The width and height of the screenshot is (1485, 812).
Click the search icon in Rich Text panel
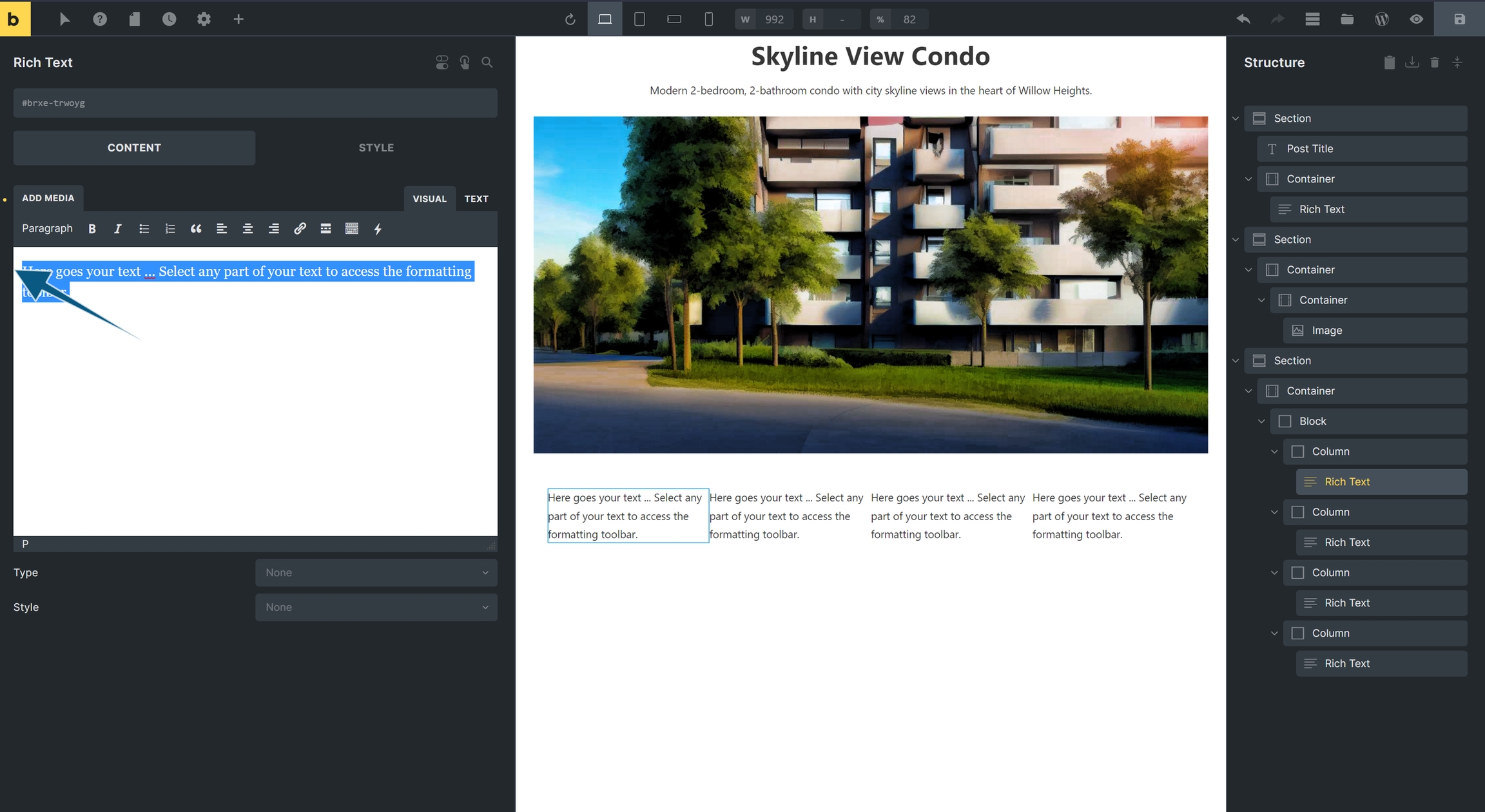coord(487,63)
